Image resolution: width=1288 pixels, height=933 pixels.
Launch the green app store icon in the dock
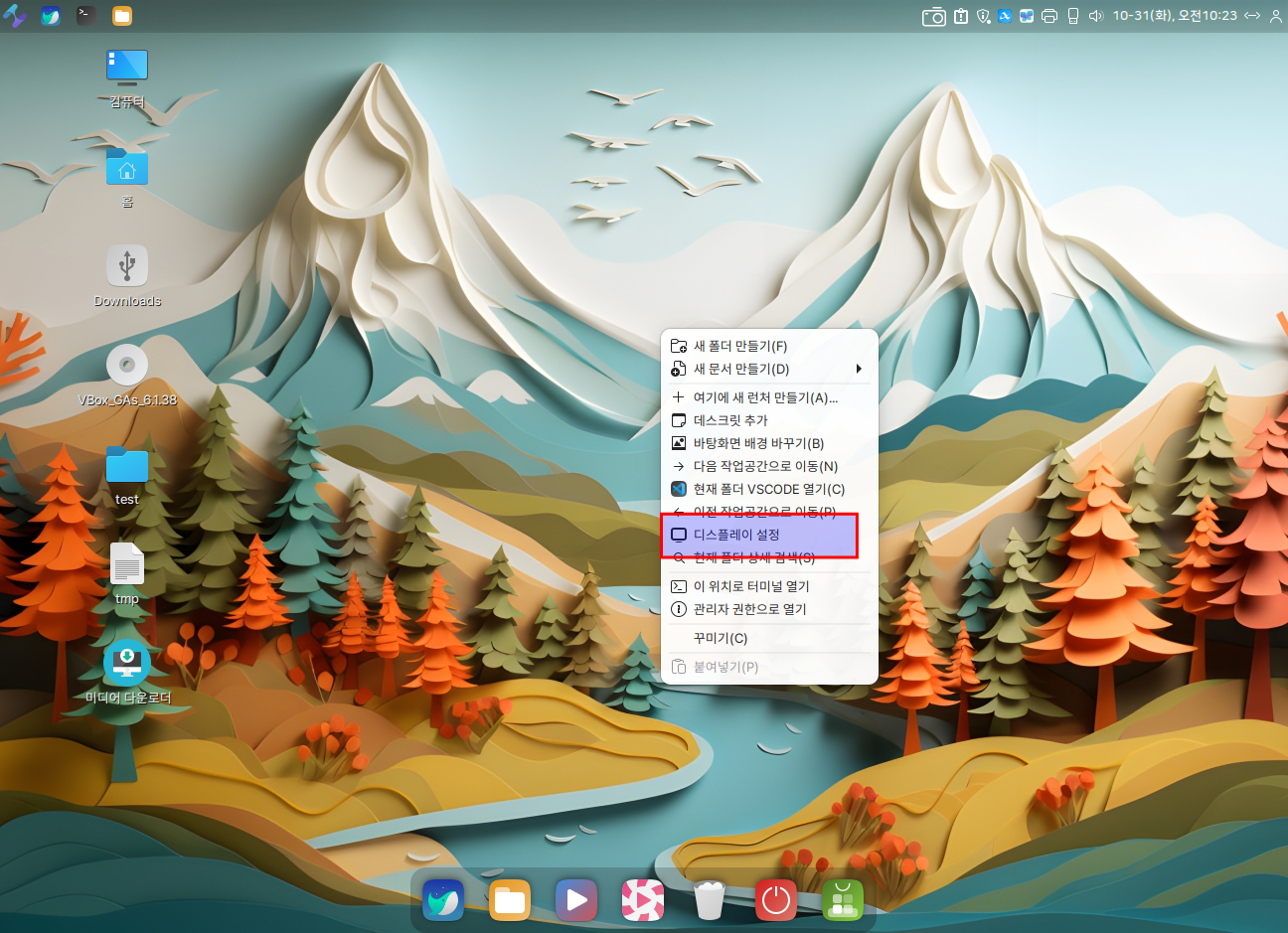pyautogui.click(x=843, y=900)
